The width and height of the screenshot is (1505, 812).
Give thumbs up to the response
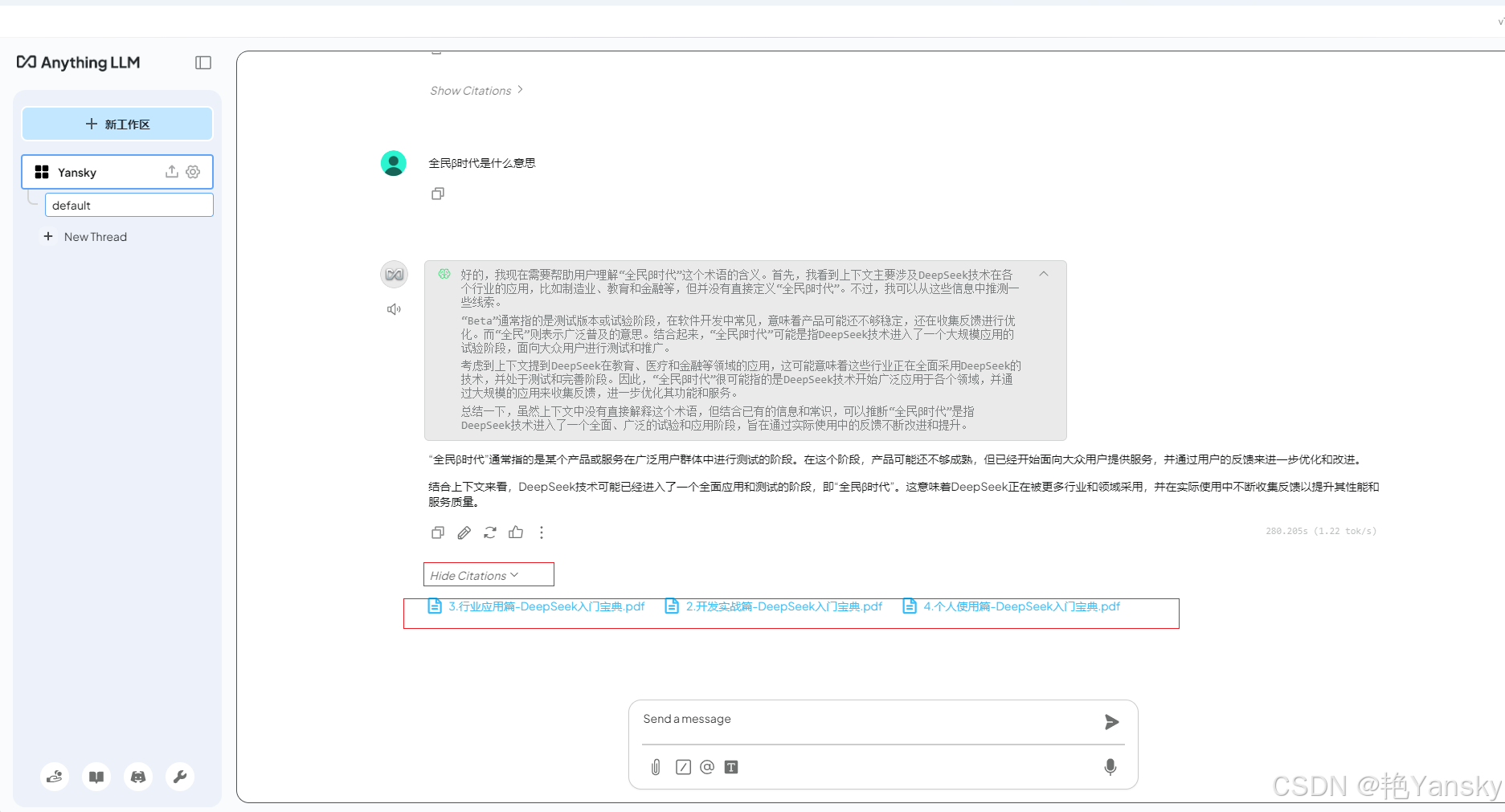point(516,532)
